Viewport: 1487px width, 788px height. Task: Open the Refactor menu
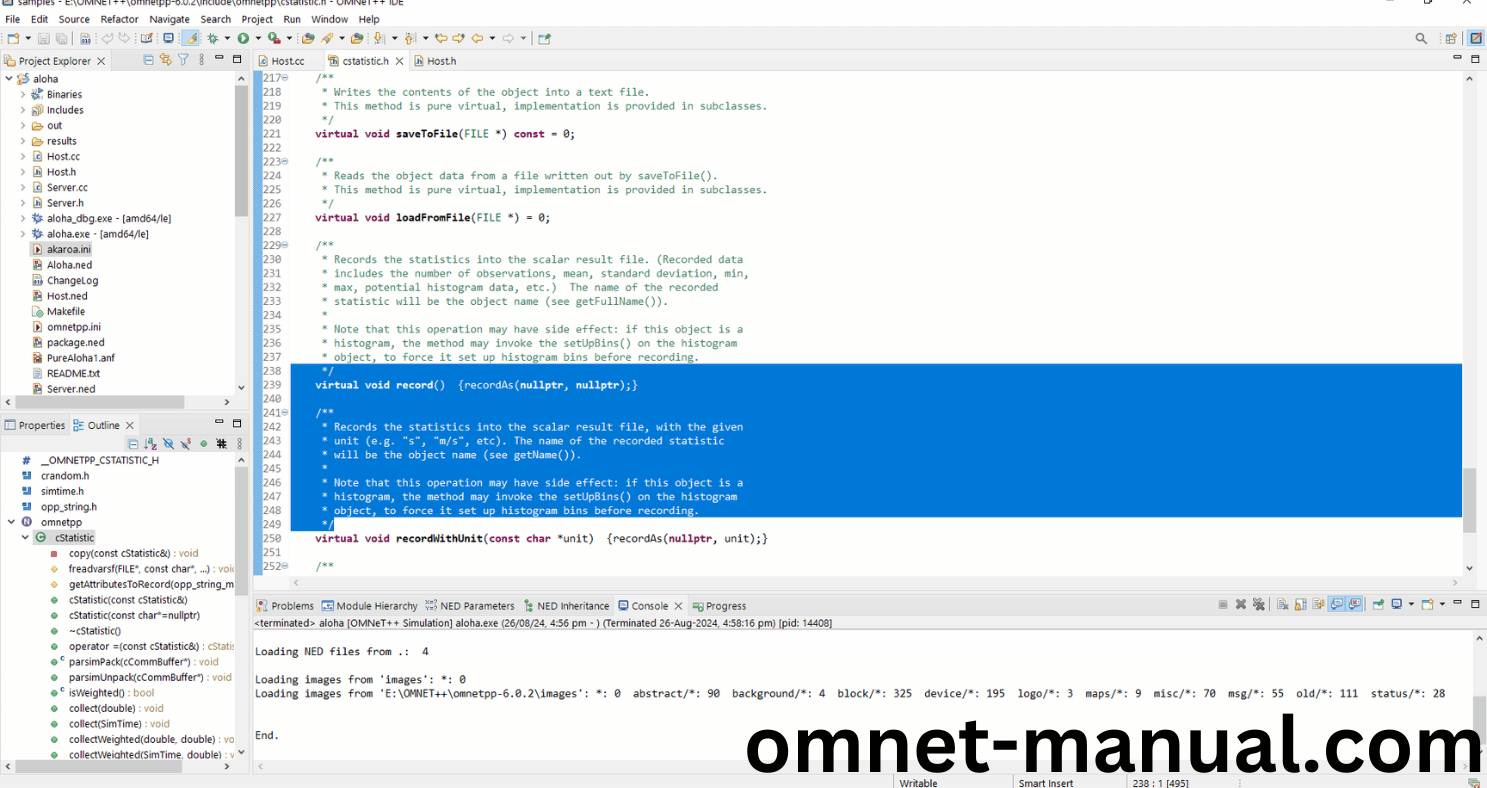(119, 19)
